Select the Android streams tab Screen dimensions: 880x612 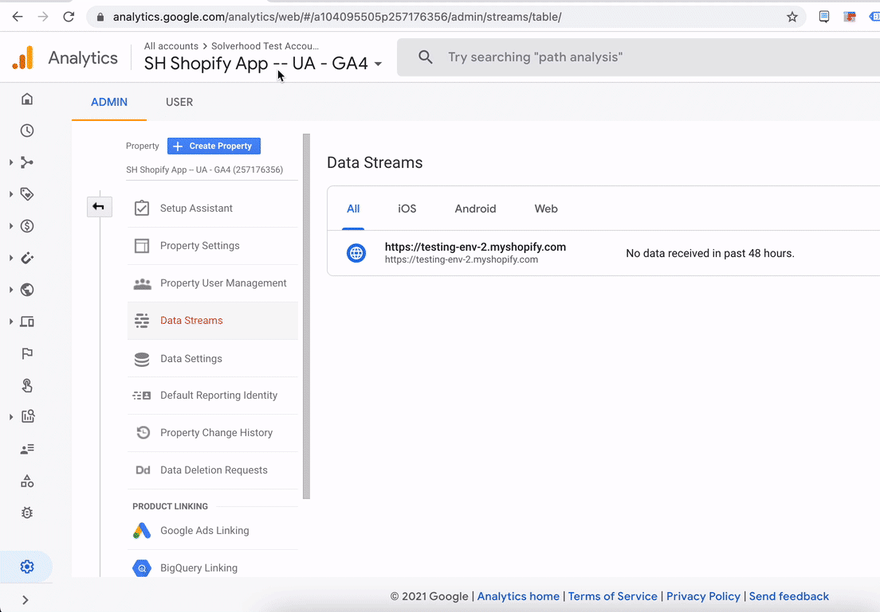point(475,209)
